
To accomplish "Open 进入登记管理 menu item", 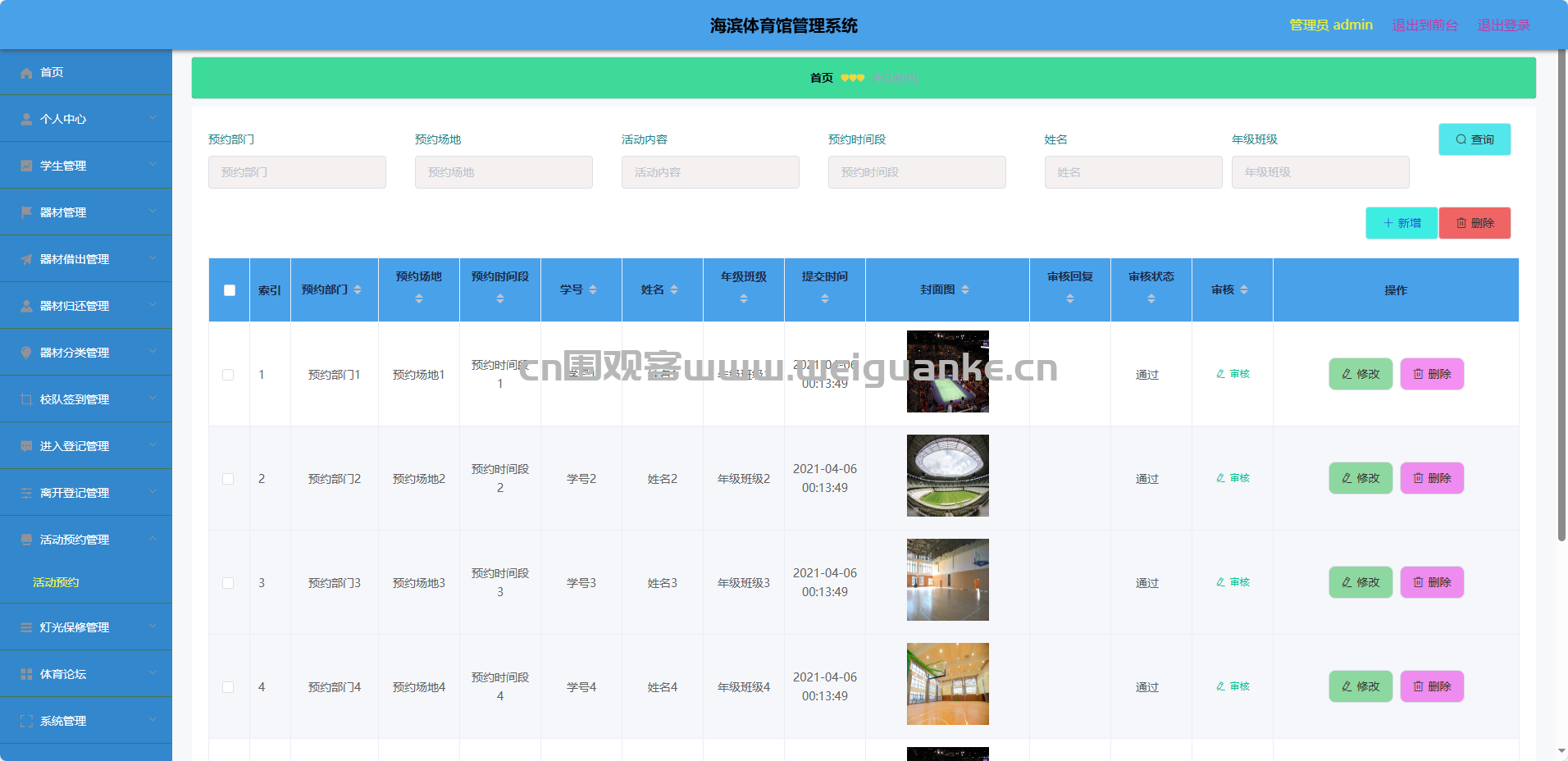I will [86, 446].
